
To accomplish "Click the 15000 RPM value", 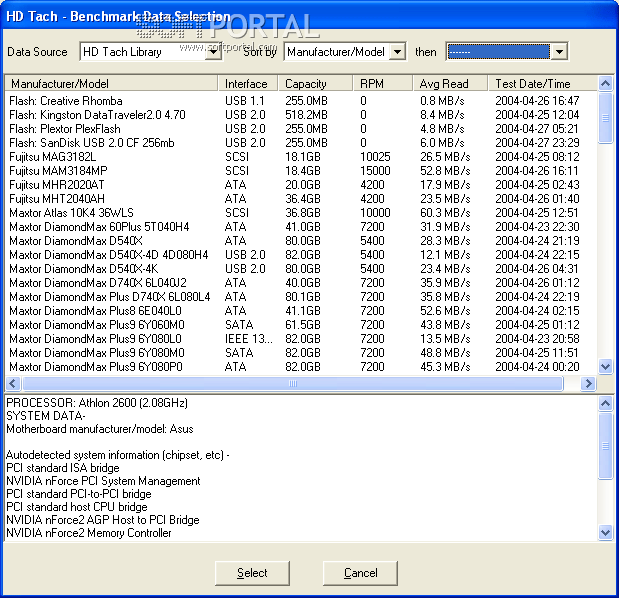I will (375, 171).
